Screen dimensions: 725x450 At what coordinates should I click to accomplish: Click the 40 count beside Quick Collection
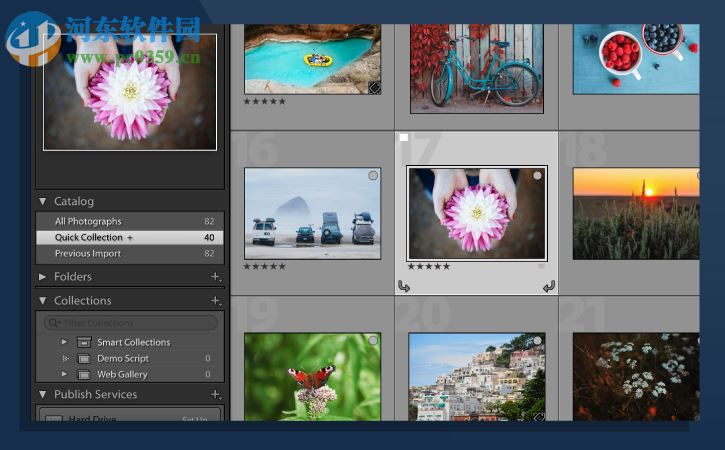click(x=209, y=237)
